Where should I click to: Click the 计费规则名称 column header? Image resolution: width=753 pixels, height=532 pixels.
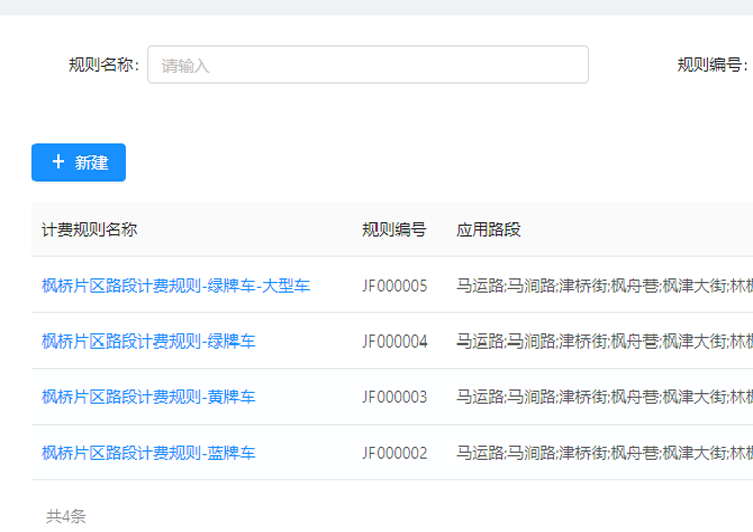point(90,230)
